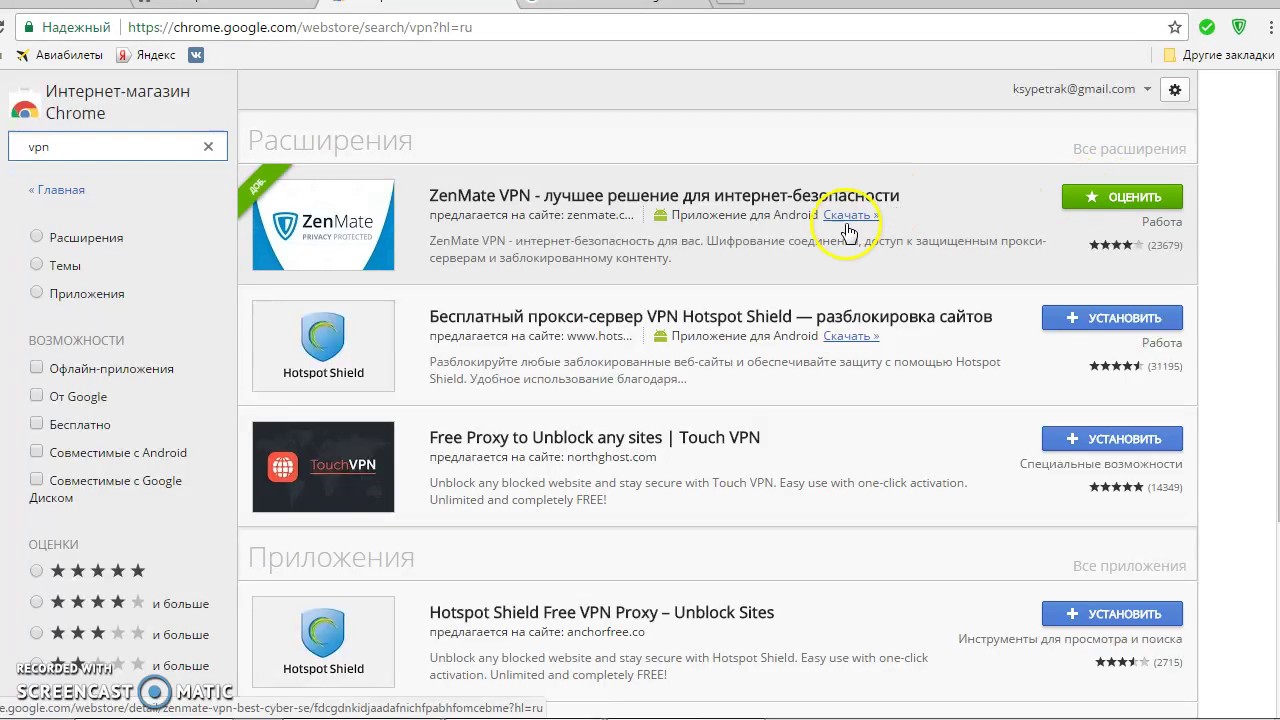
Task: Open Другие закладки folder
Action: coord(1219,55)
